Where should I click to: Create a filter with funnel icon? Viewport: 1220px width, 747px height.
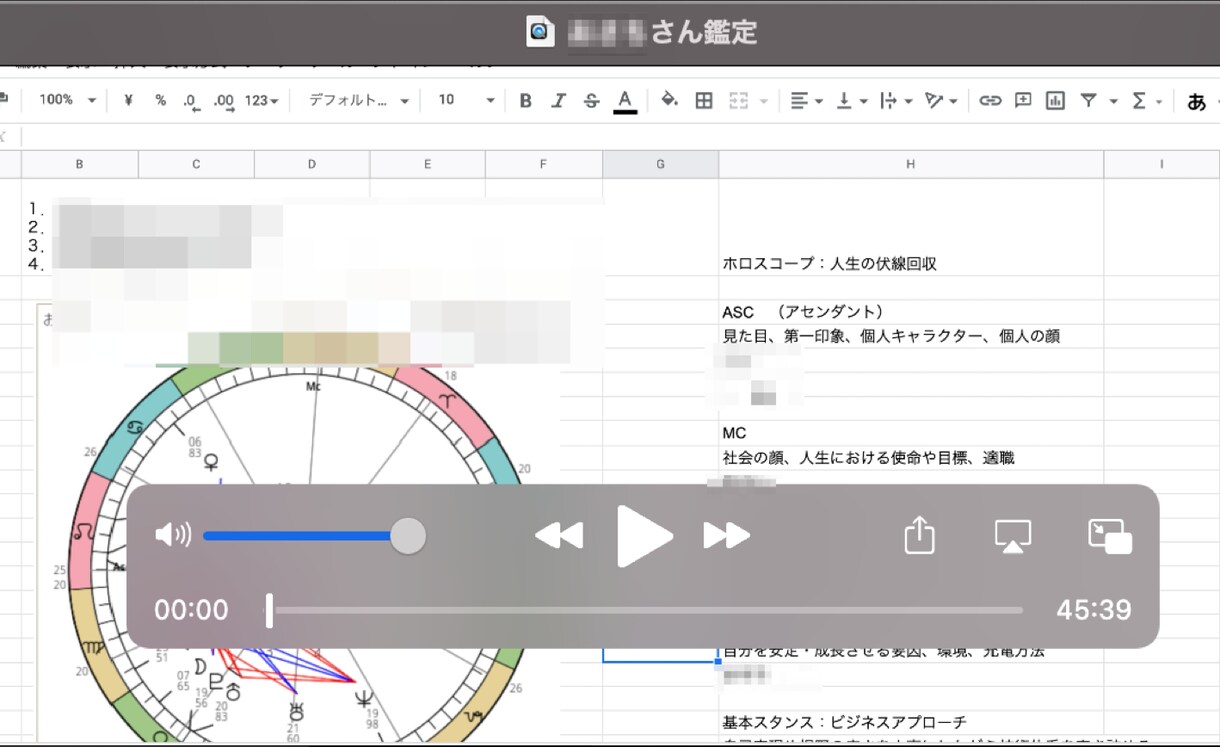point(1088,100)
